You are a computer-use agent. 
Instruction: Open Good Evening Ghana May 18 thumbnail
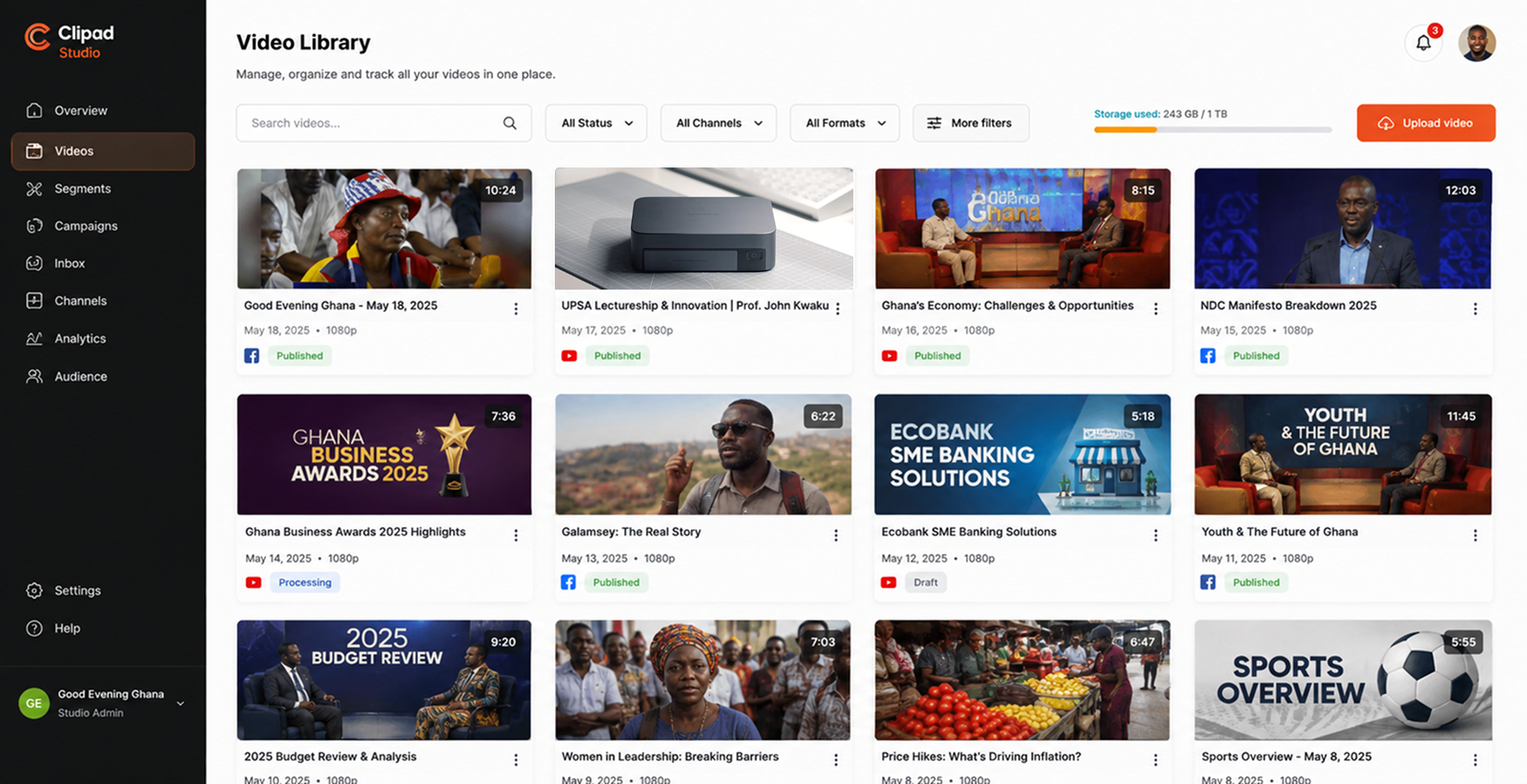click(384, 228)
